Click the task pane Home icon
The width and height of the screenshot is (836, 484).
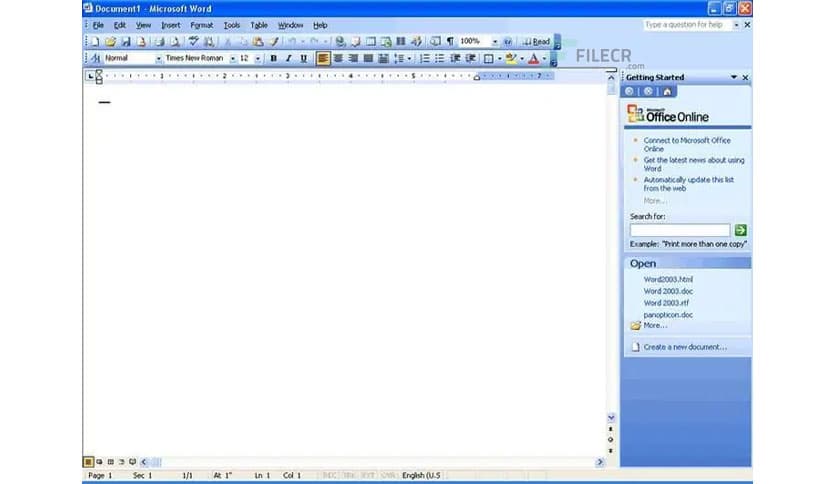(667, 92)
